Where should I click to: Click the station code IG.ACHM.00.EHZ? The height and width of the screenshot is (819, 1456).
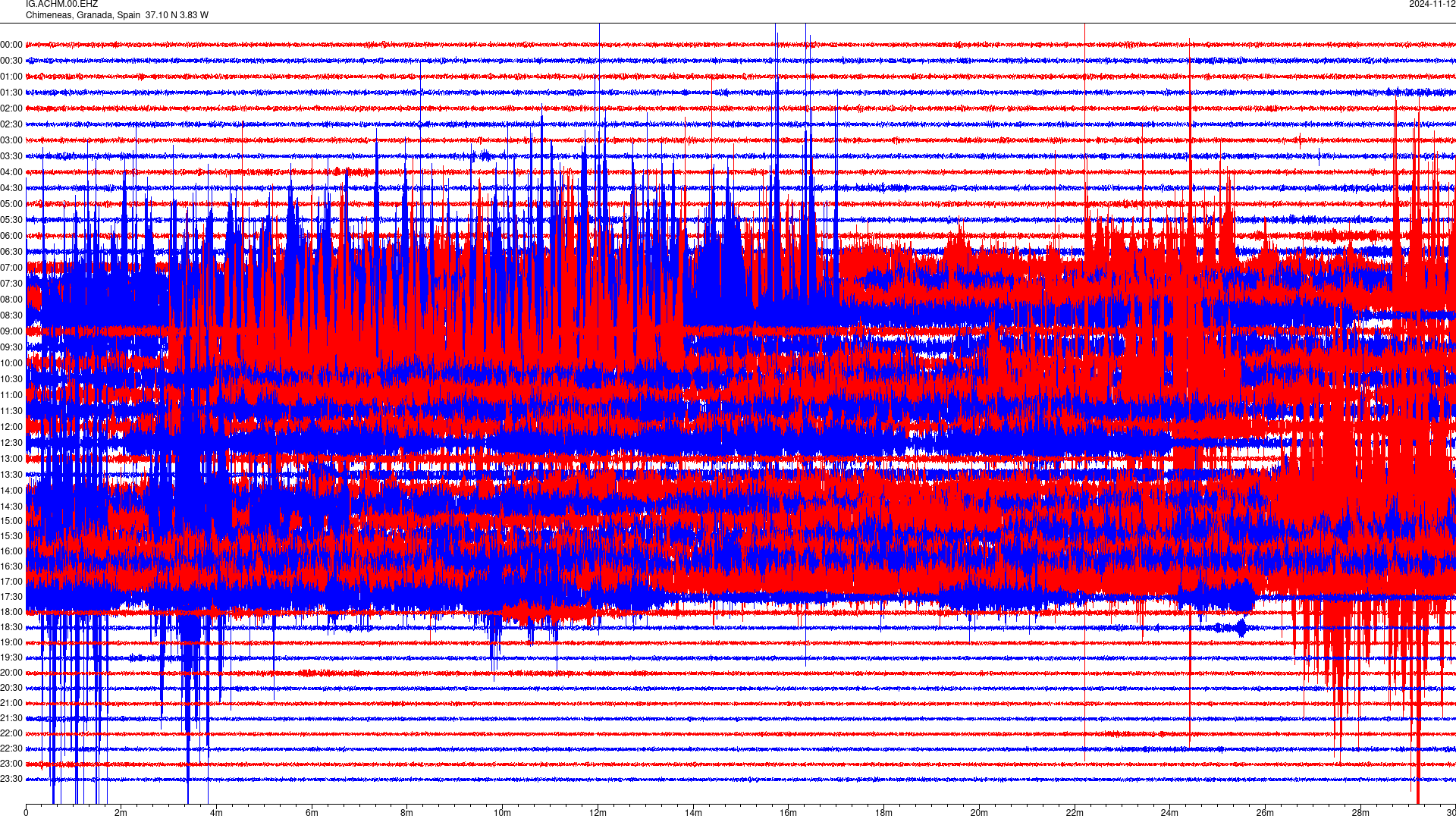[61, 5]
